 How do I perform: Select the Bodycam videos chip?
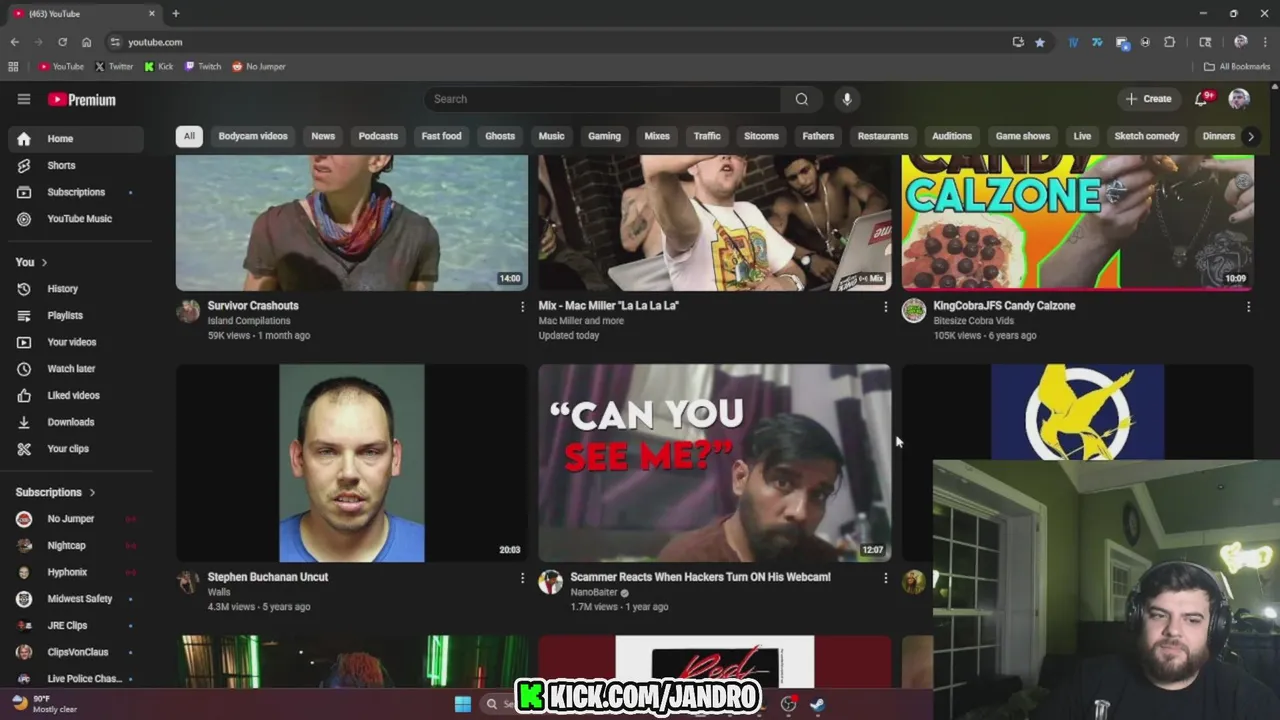point(253,136)
